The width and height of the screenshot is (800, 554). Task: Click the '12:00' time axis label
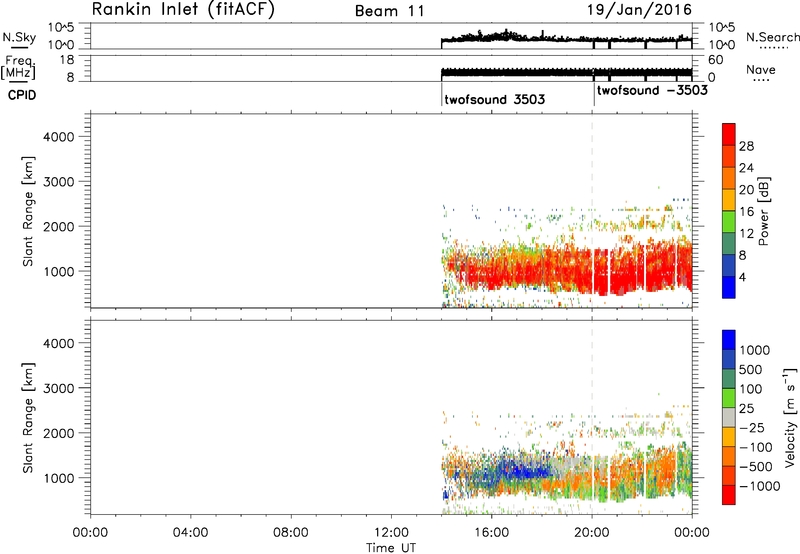(x=391, y=533)
